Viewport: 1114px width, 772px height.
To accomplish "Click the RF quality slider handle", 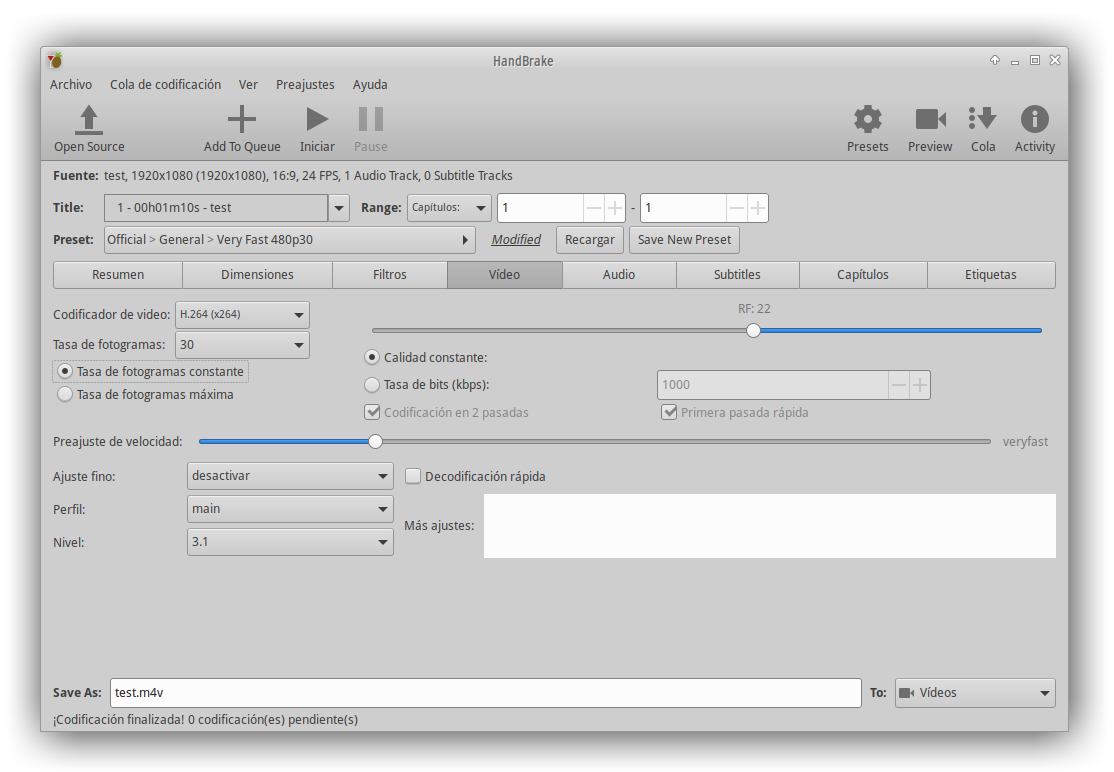I will [753, 331].
